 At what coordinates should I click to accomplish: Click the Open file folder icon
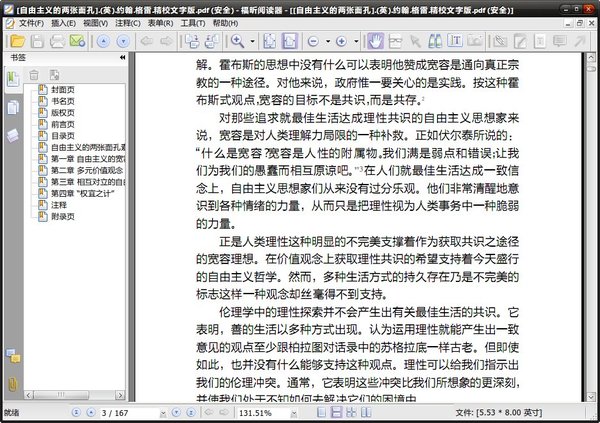17,41
